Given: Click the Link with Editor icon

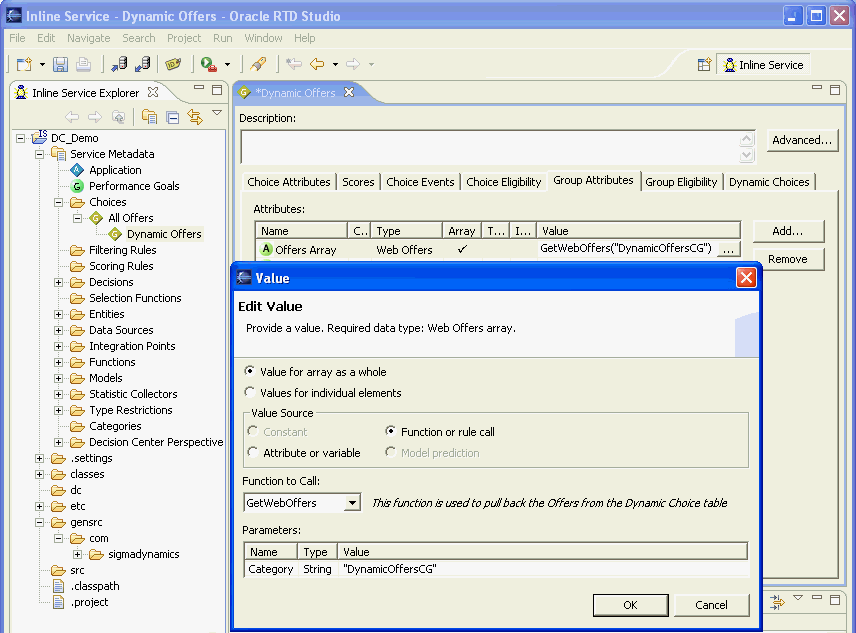Looking at the screenshot, I should [195, 117].
